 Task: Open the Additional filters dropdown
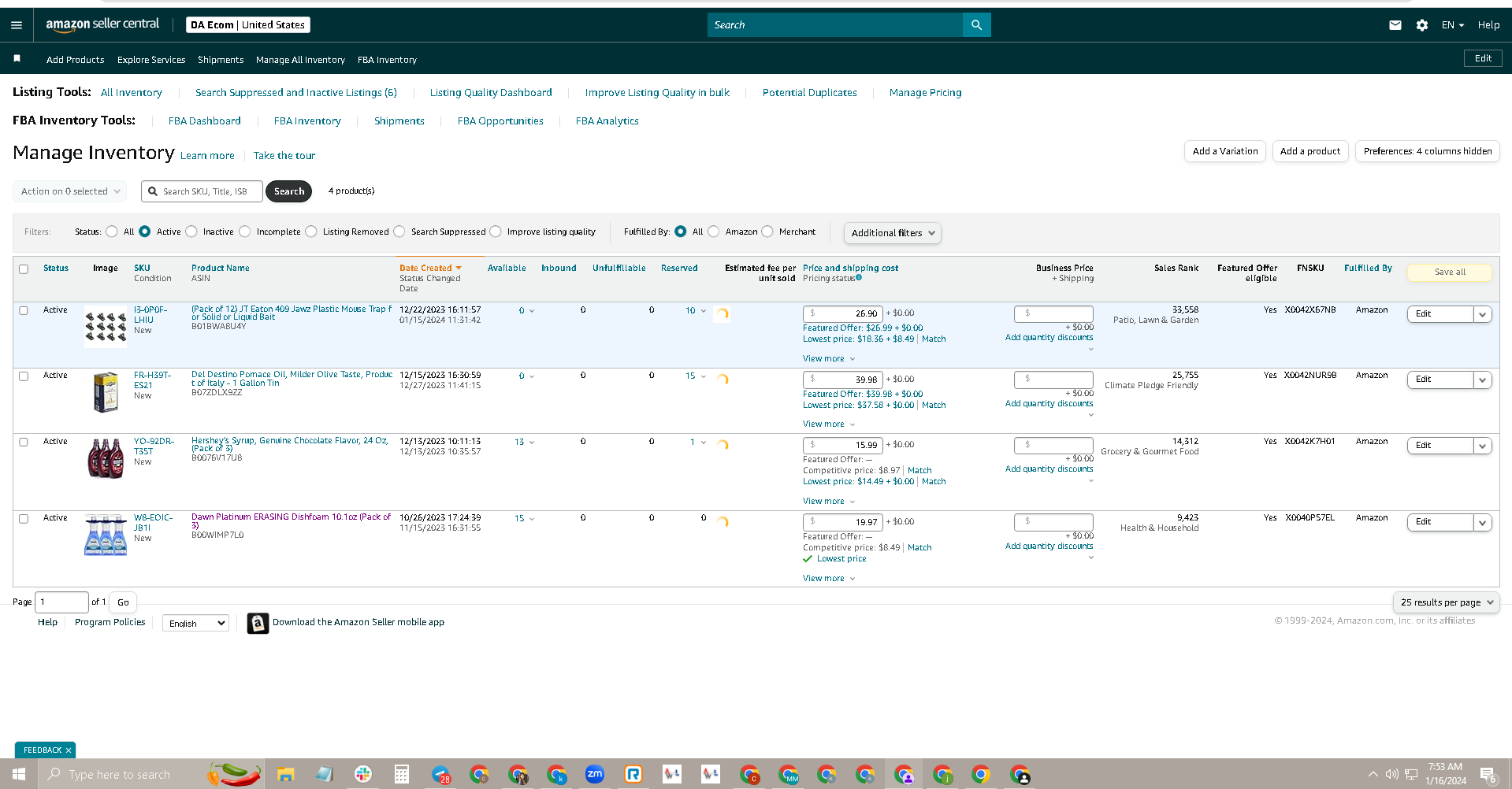click(892, 233)
